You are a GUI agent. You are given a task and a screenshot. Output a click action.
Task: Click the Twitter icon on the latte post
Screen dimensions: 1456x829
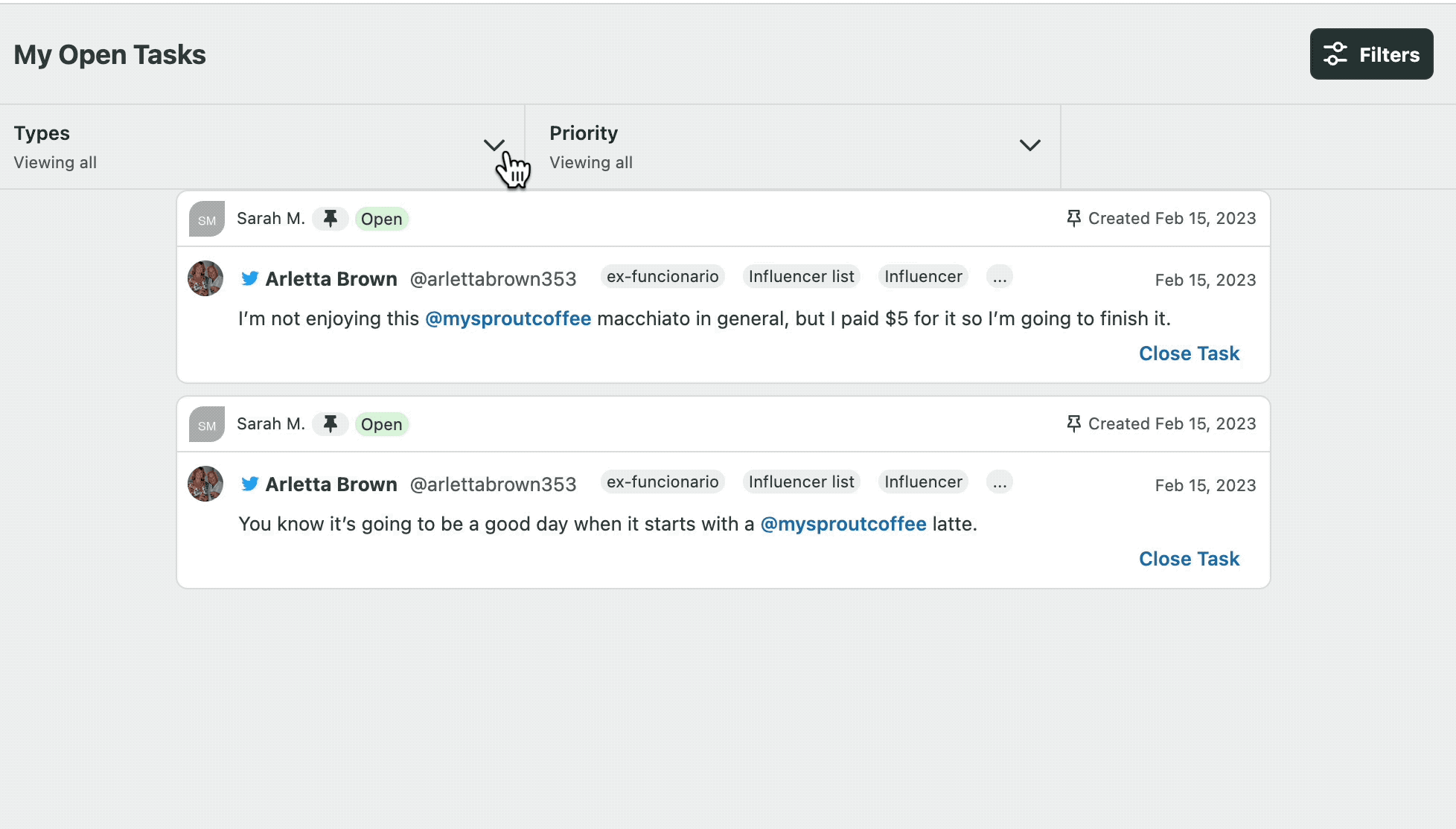[x=251, y=484]
